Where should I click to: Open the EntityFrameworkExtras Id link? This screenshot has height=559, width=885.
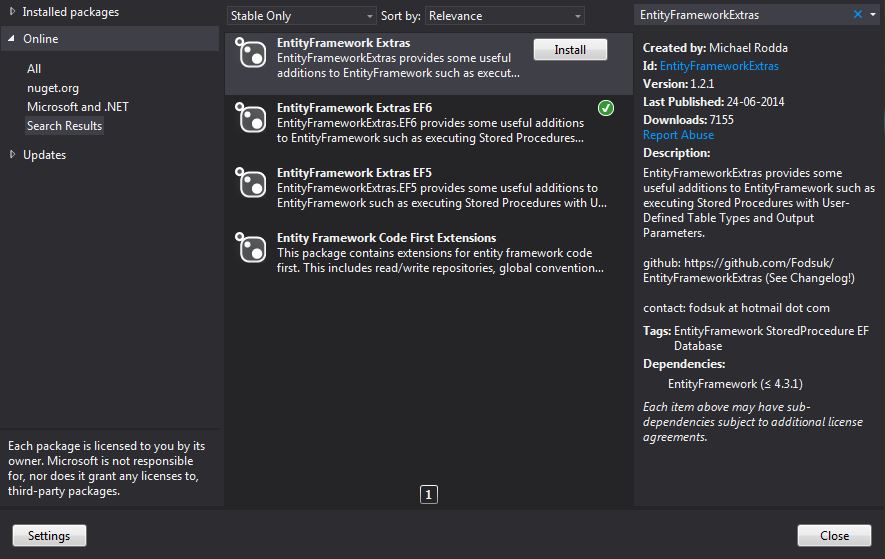pos(719,66)
